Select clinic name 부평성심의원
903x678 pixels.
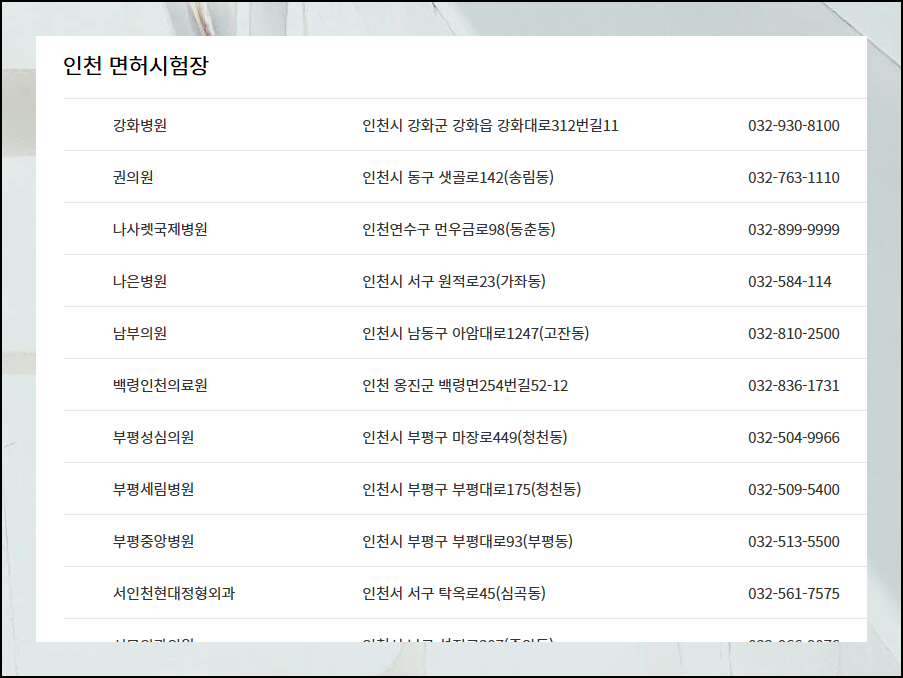coord(153,437)
